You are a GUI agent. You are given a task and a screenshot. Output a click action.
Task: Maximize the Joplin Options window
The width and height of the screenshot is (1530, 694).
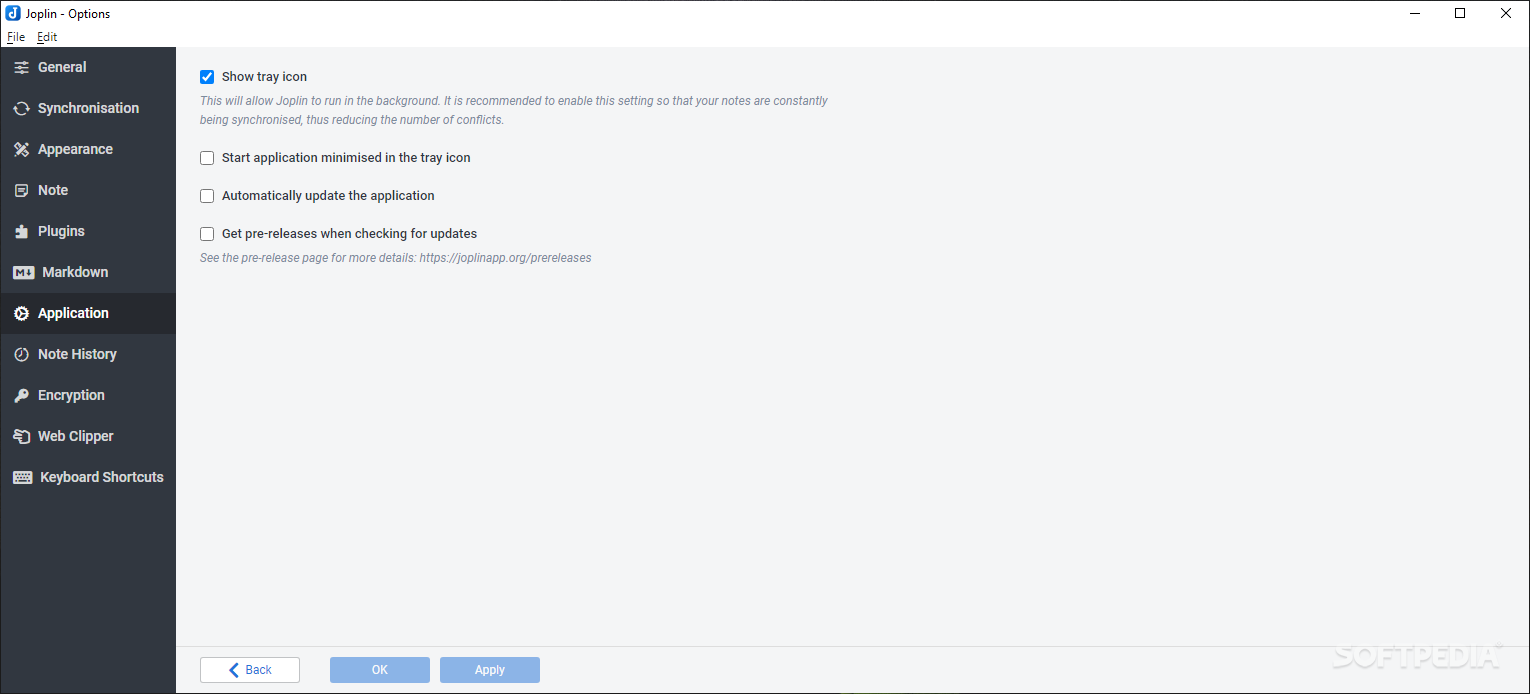coord(1460,13)
